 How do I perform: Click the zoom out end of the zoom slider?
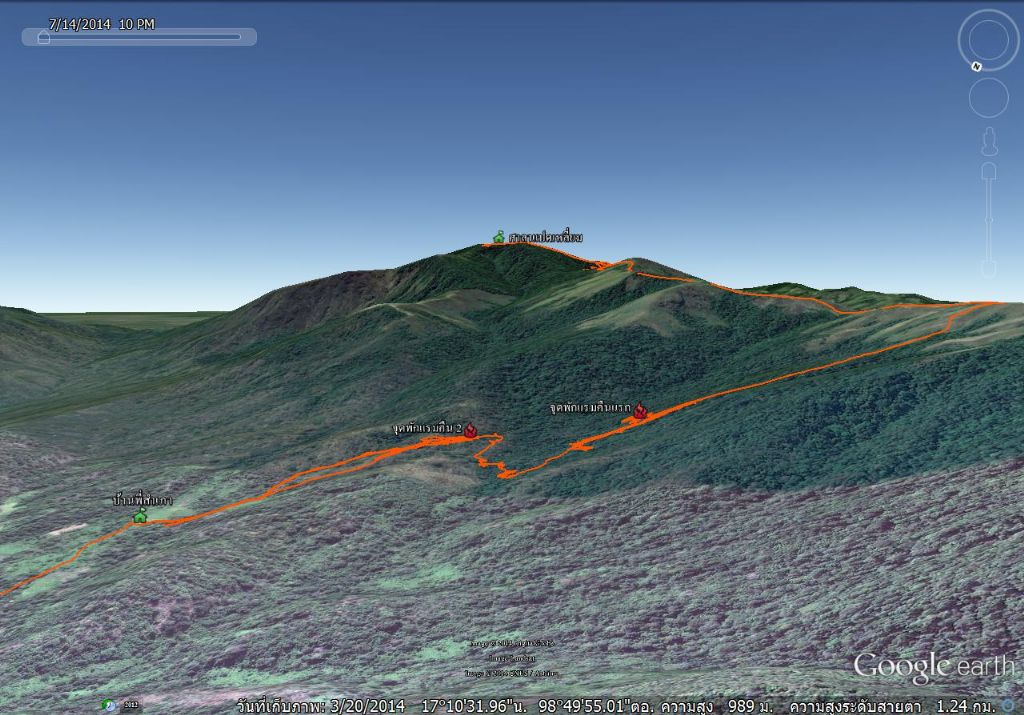tap(988, 268)
